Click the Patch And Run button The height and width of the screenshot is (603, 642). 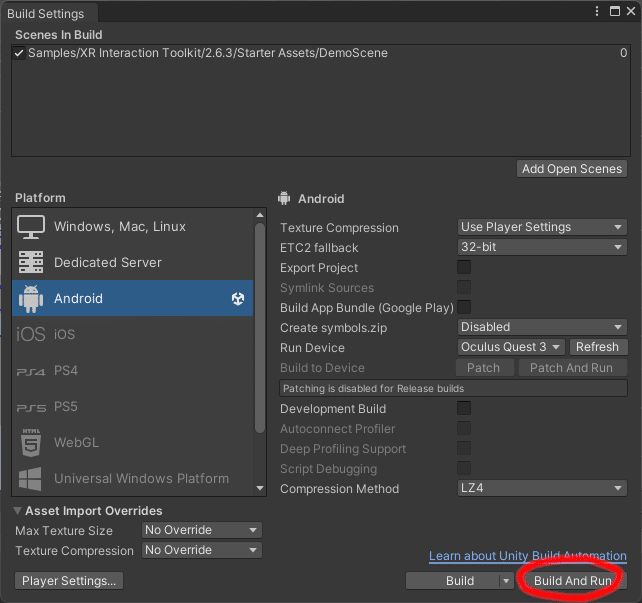click(x=572, y=368)
